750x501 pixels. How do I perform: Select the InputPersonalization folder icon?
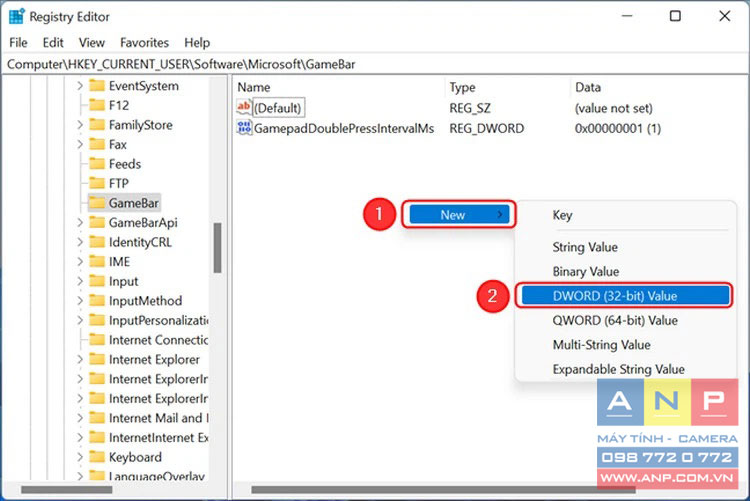click(x=97, y=320)
